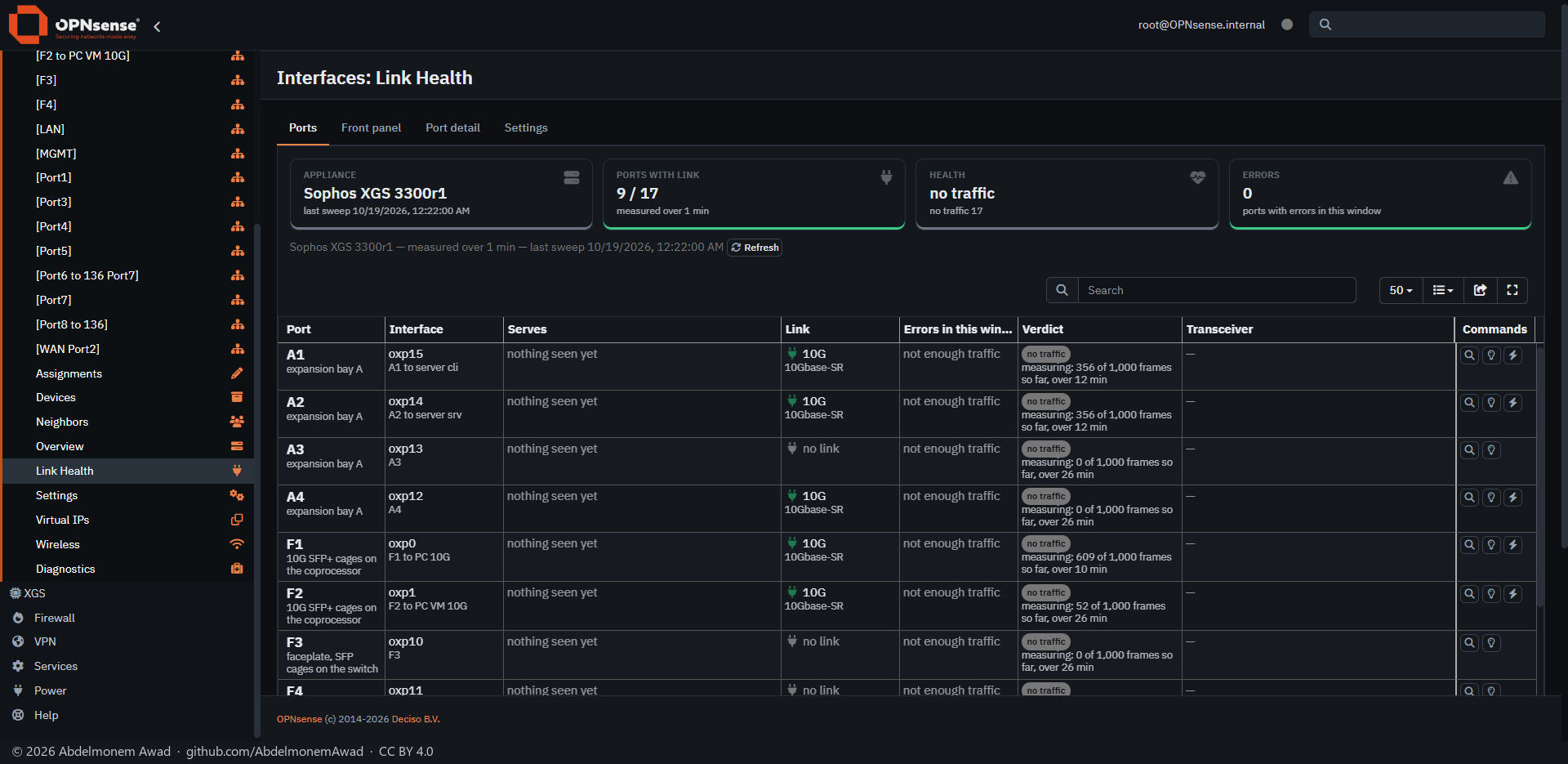Toggle fullscreen view of the ports table
This screenshot has width=1568, height=764.
coord(1512,290)
